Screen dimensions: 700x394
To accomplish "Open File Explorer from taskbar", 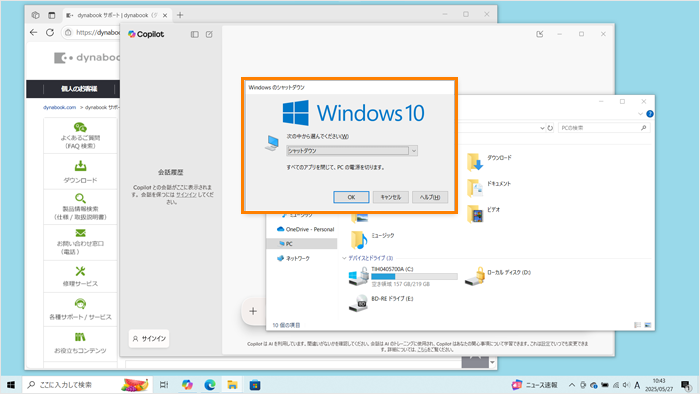I will 232,385.
